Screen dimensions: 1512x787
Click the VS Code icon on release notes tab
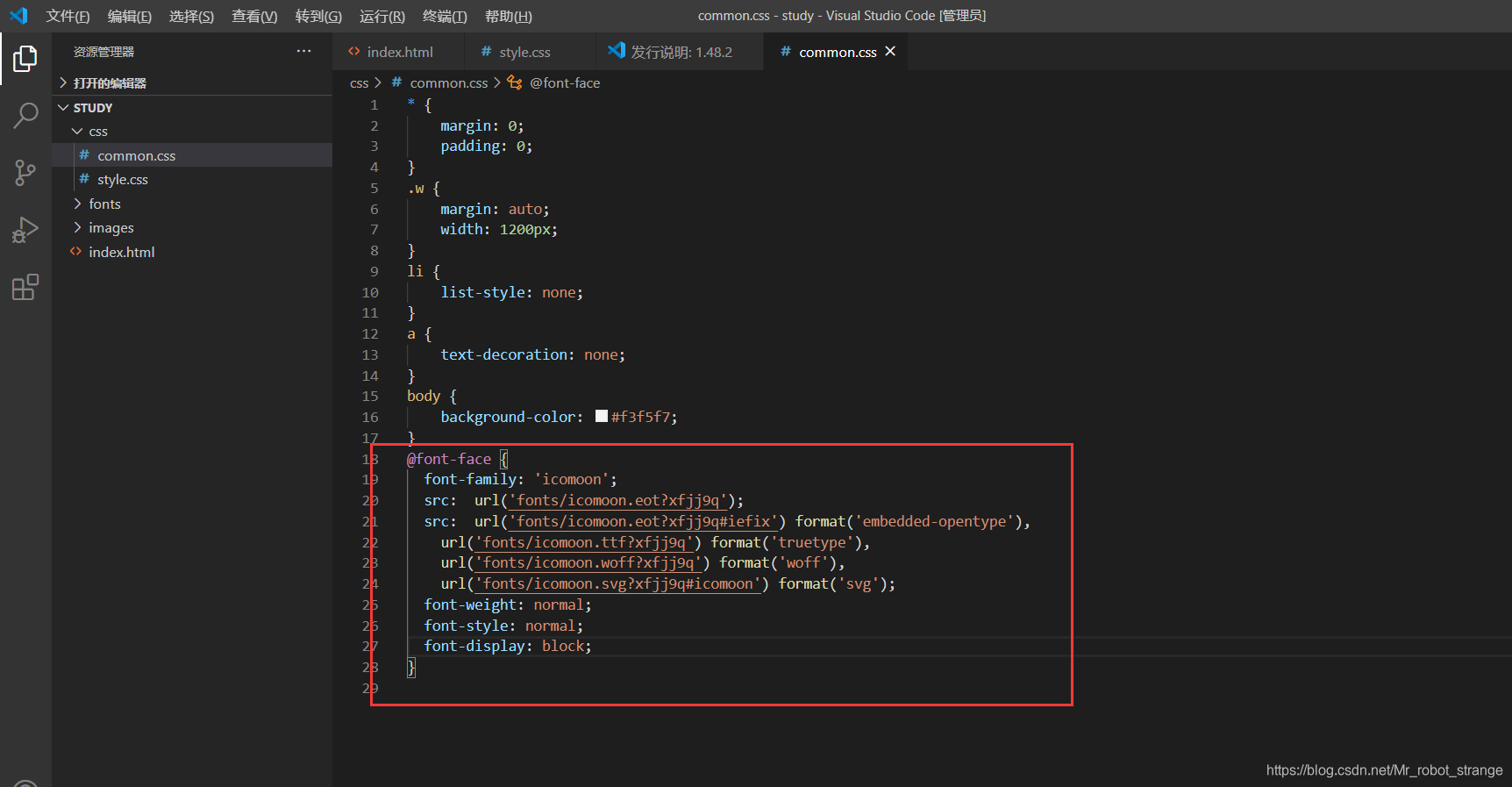click(x=617, y=51)
